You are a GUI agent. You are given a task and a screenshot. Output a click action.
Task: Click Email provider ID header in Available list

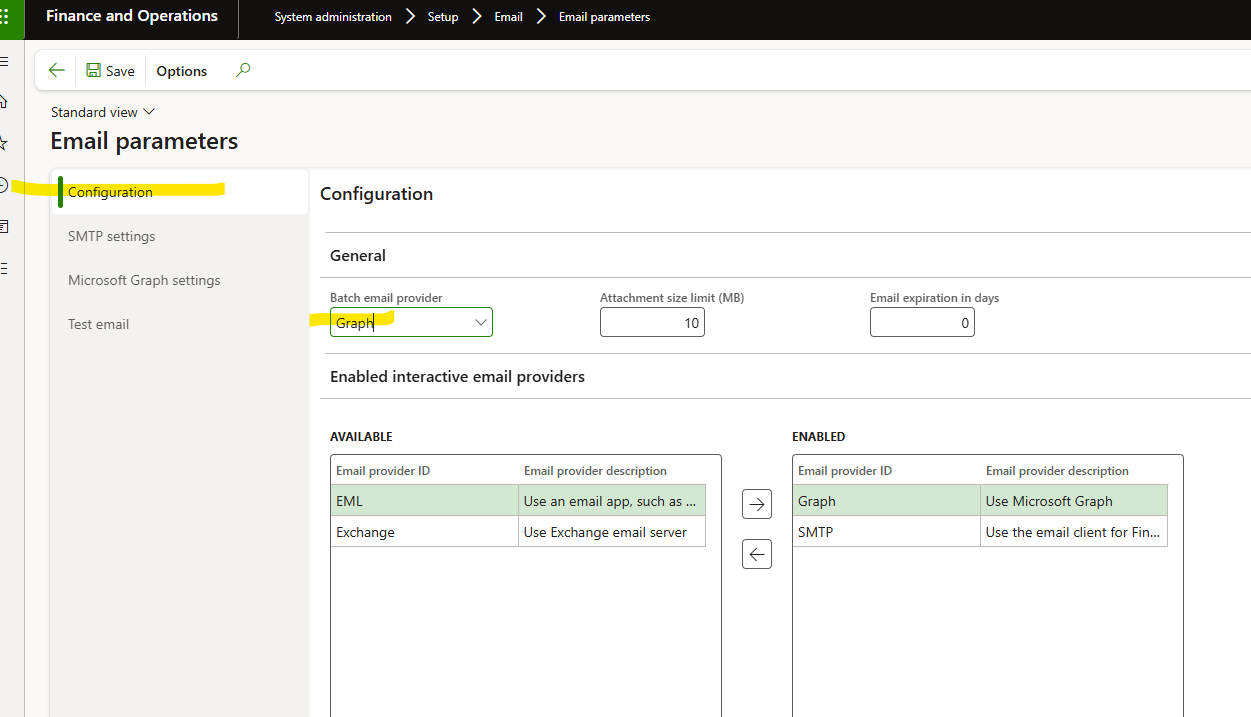tap(383, 471)
